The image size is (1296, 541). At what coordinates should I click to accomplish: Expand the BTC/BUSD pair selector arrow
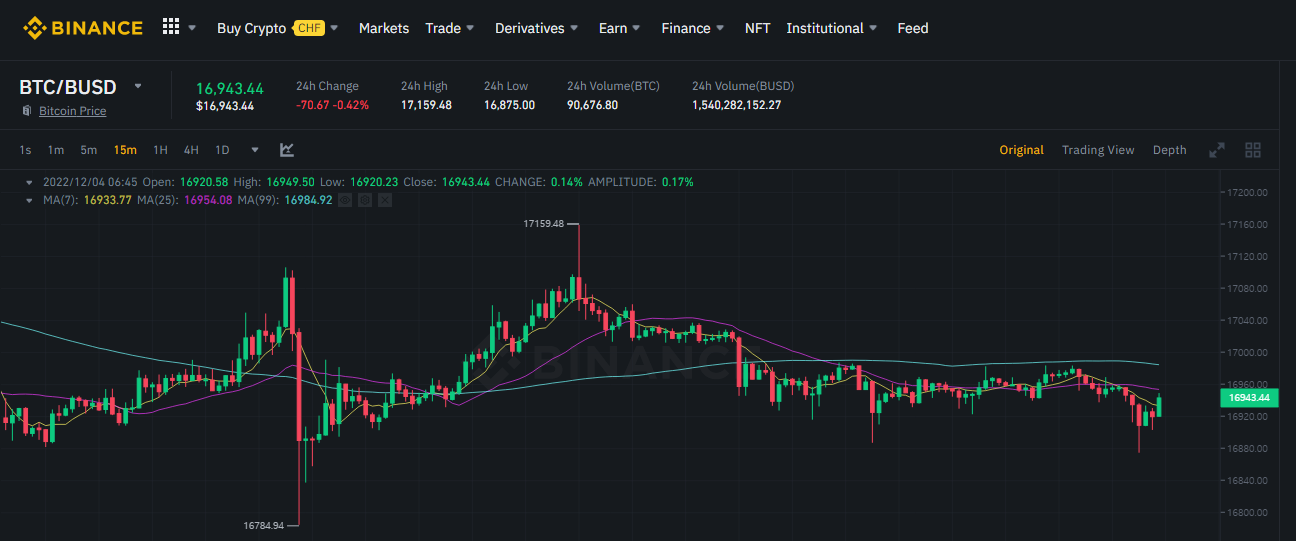point(138,86)
